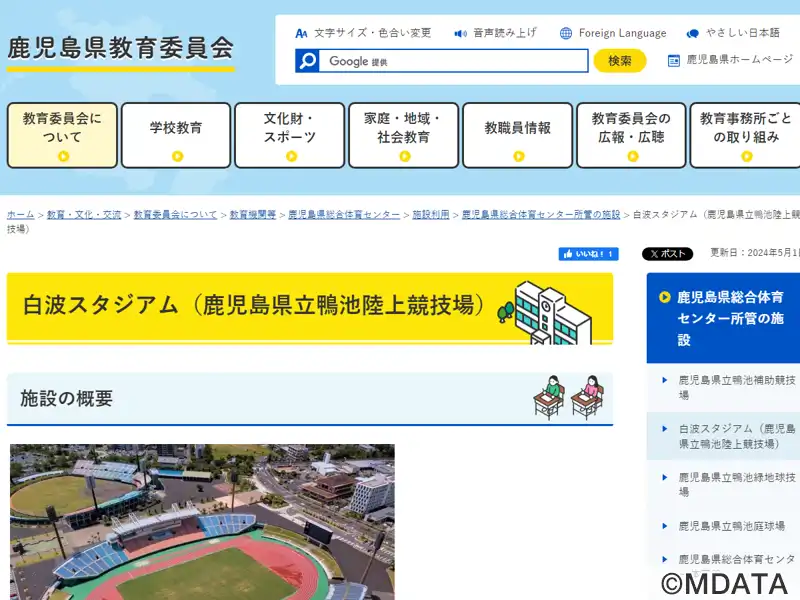Viewport: 800px width, 600px height.
Task: Click the yellow 検索 button
Action: [620, 61]
